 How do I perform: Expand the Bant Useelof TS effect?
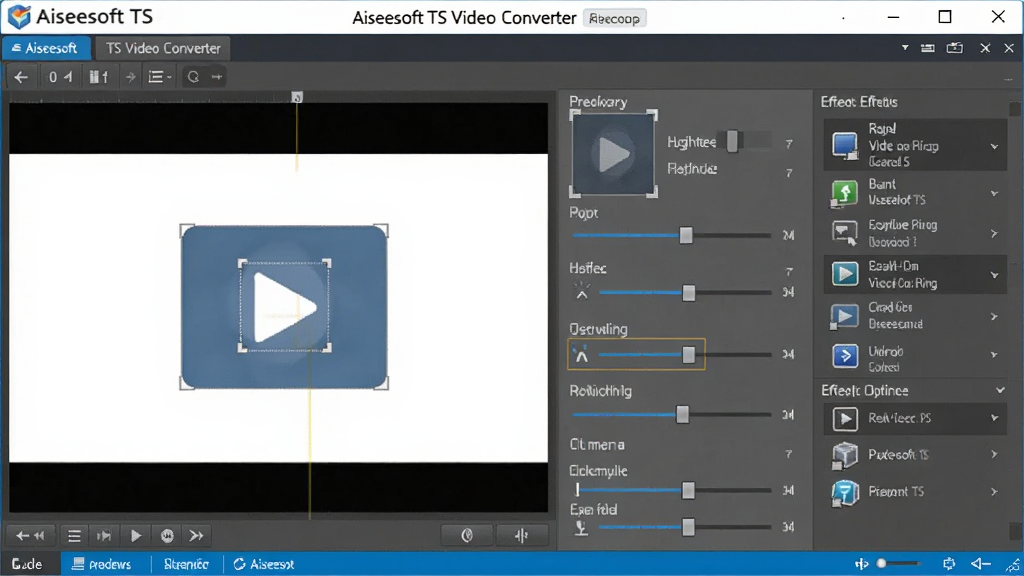994,193
